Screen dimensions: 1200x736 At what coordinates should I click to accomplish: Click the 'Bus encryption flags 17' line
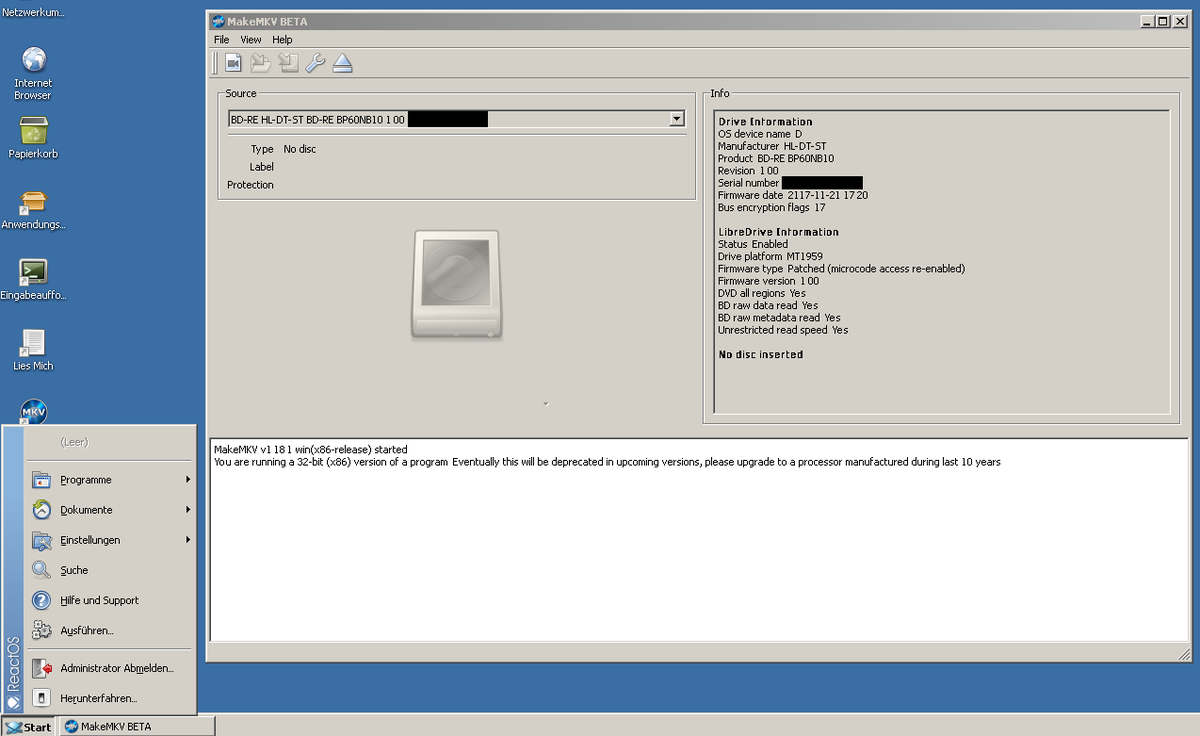[x=771, y=208]
